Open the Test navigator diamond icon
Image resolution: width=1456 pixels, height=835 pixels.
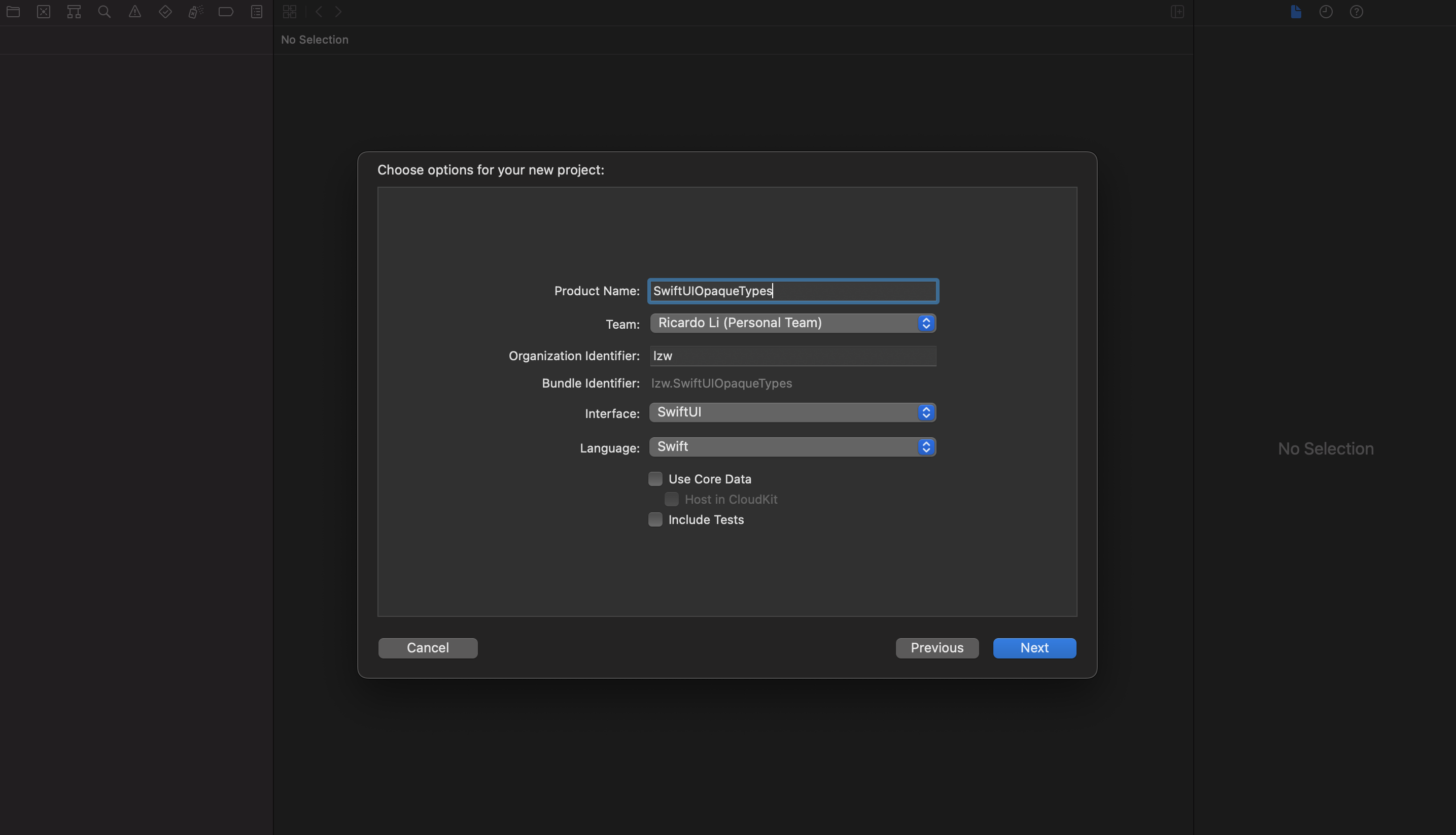coord(165,12)
